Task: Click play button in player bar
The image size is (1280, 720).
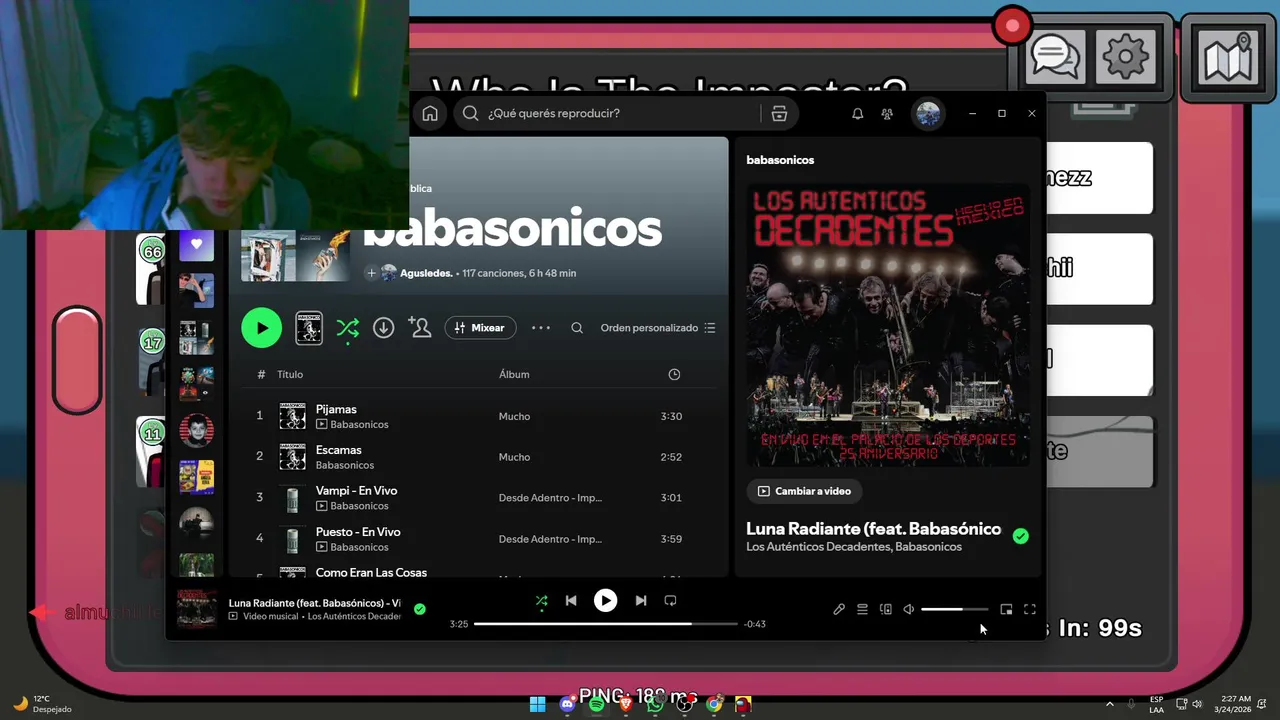Action: coord(605,600)
